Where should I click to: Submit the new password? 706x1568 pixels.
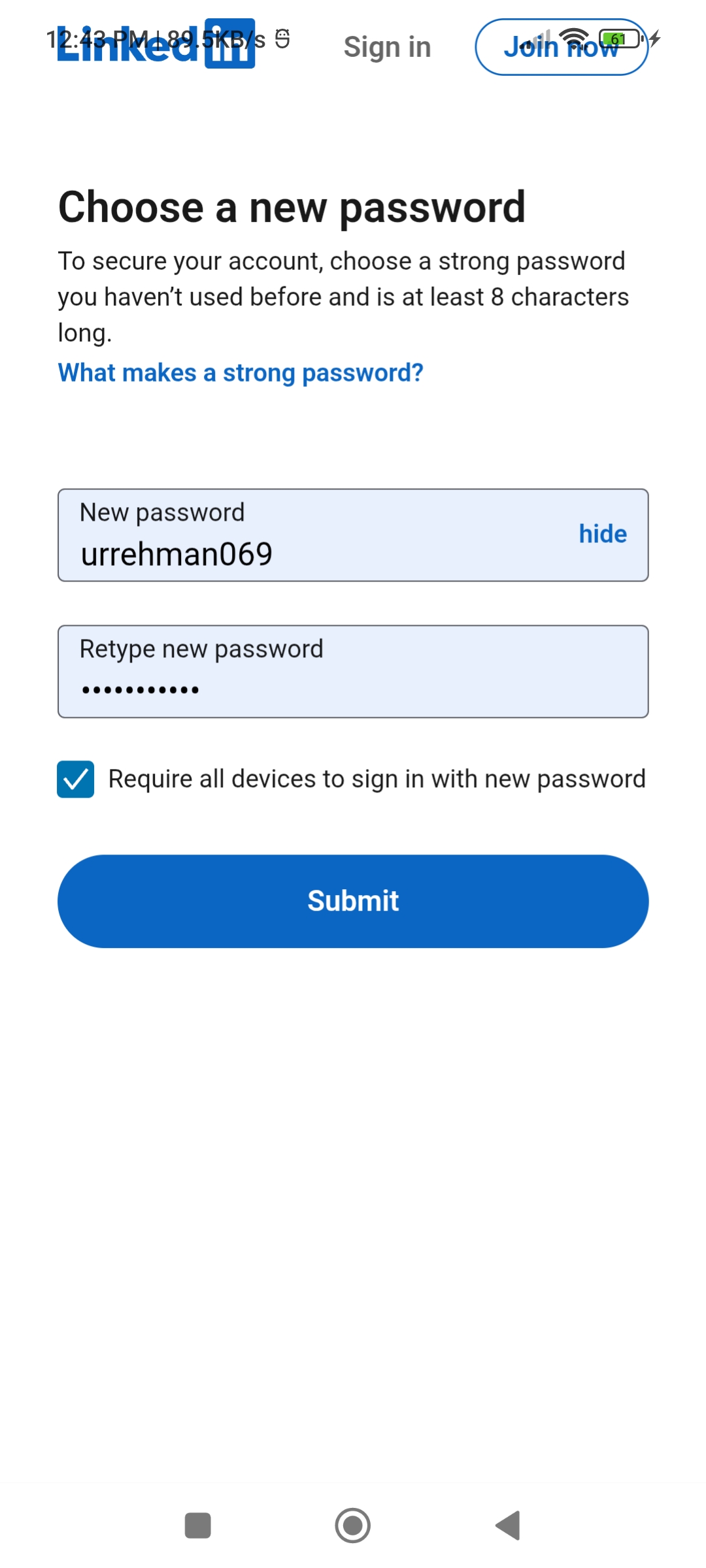pos(353,901)
